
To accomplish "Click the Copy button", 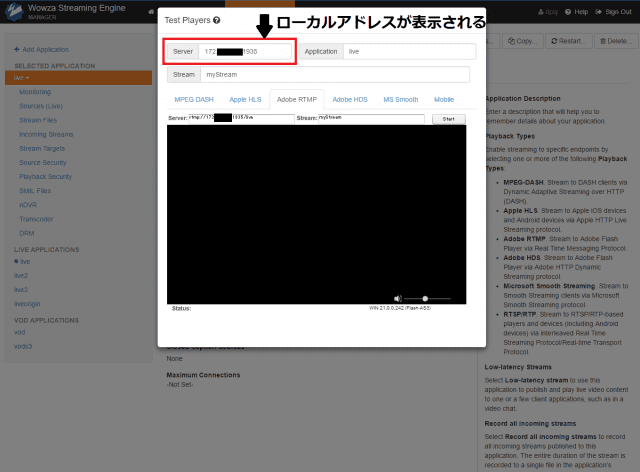I will pyautogui.click(x=522, y=41).
